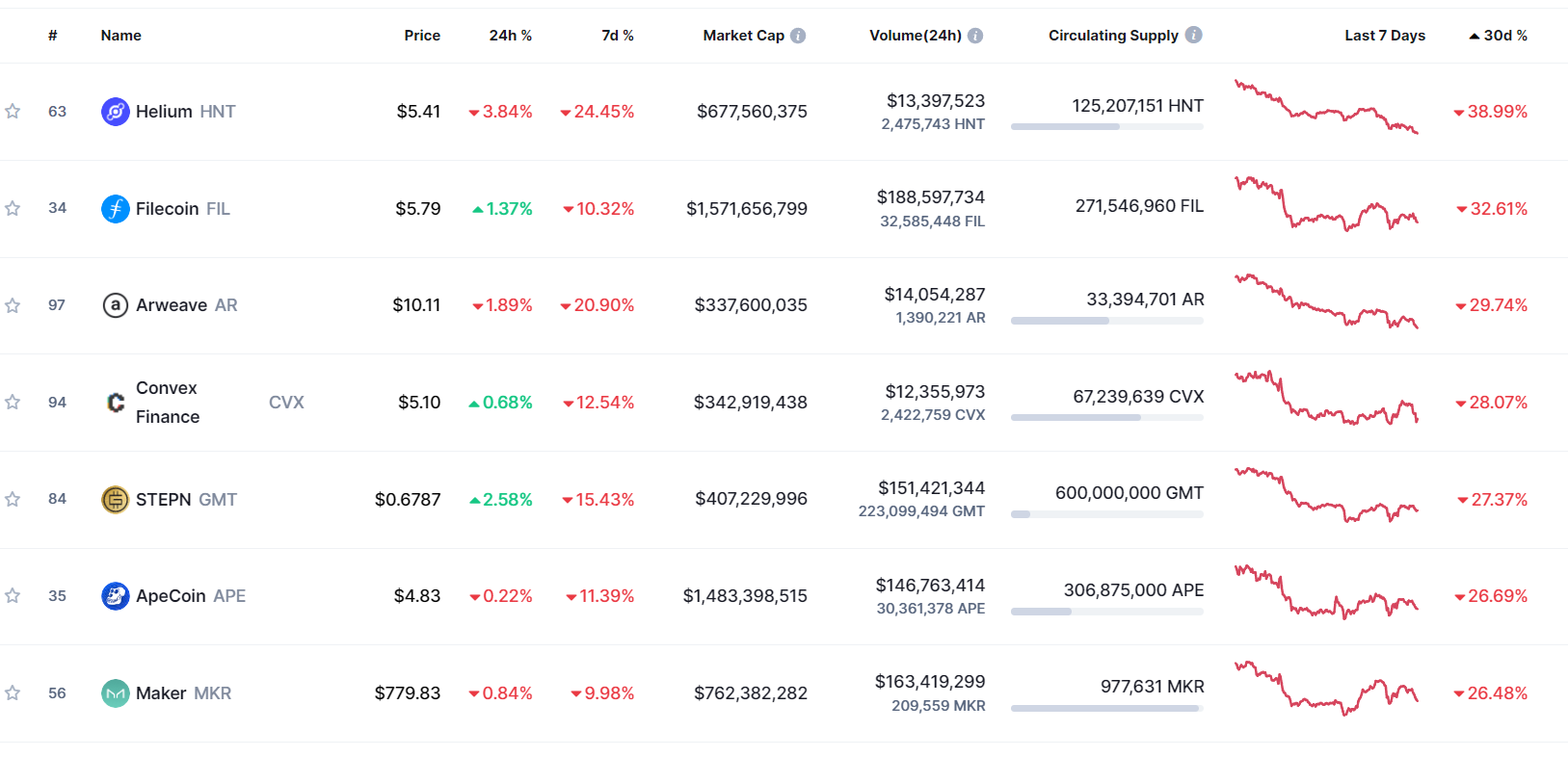The width and height of the screenshot is (1568, 757).
Task: Sort coins by the 24h % header
Action: tap(510, 36)
